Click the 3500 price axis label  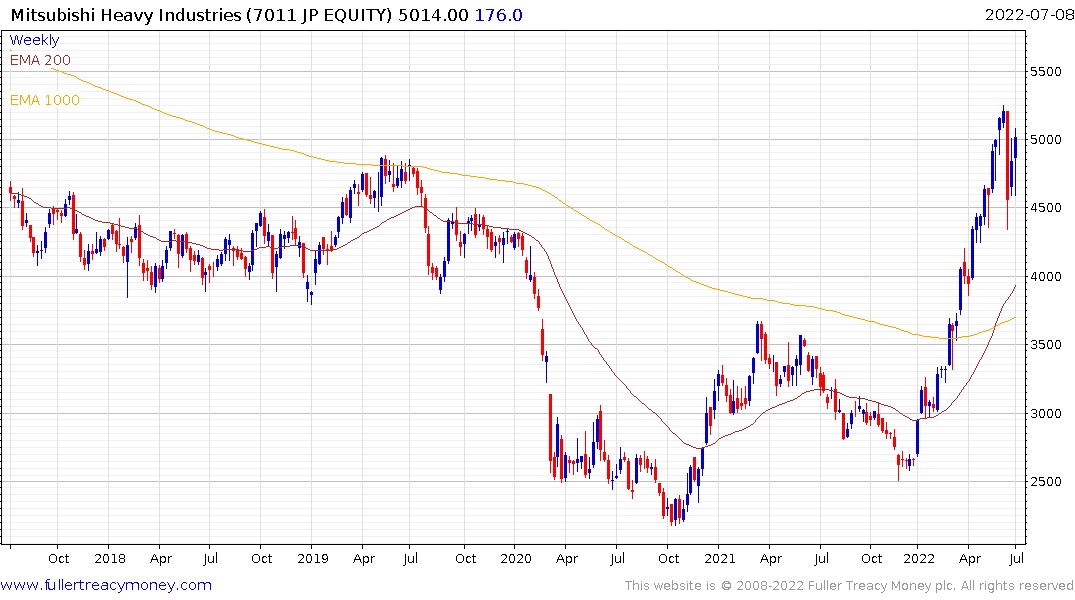(x=1046, y=344)
